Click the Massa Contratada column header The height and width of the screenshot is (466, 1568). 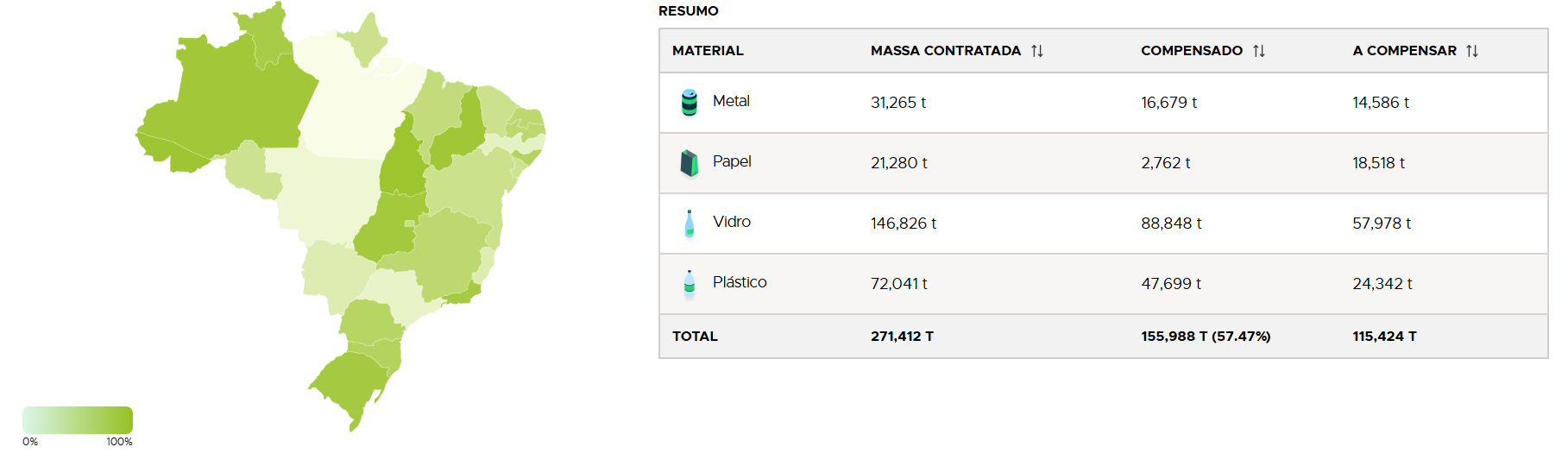(945, 51)
